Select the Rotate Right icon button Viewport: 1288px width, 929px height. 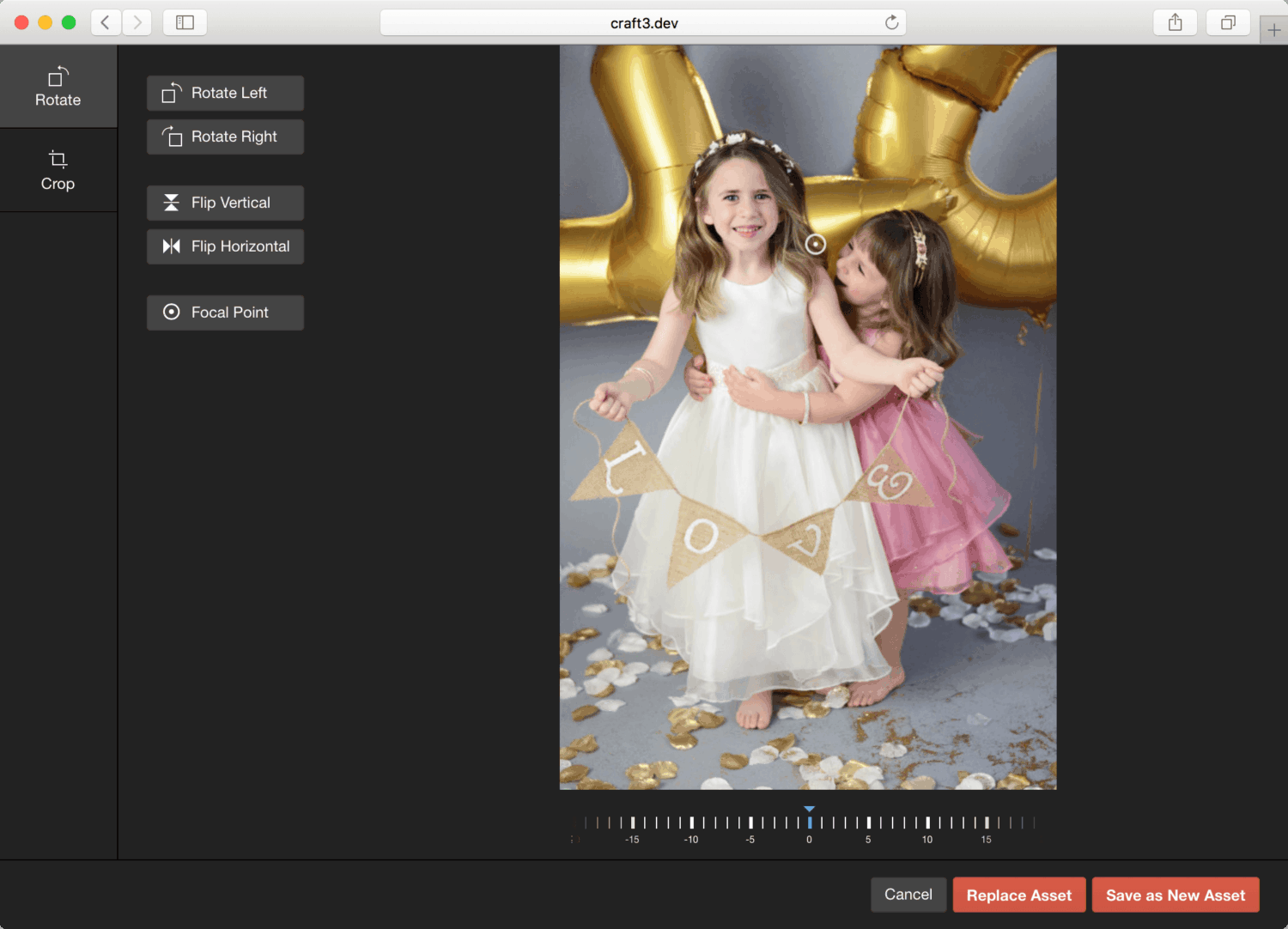[171, 137]
